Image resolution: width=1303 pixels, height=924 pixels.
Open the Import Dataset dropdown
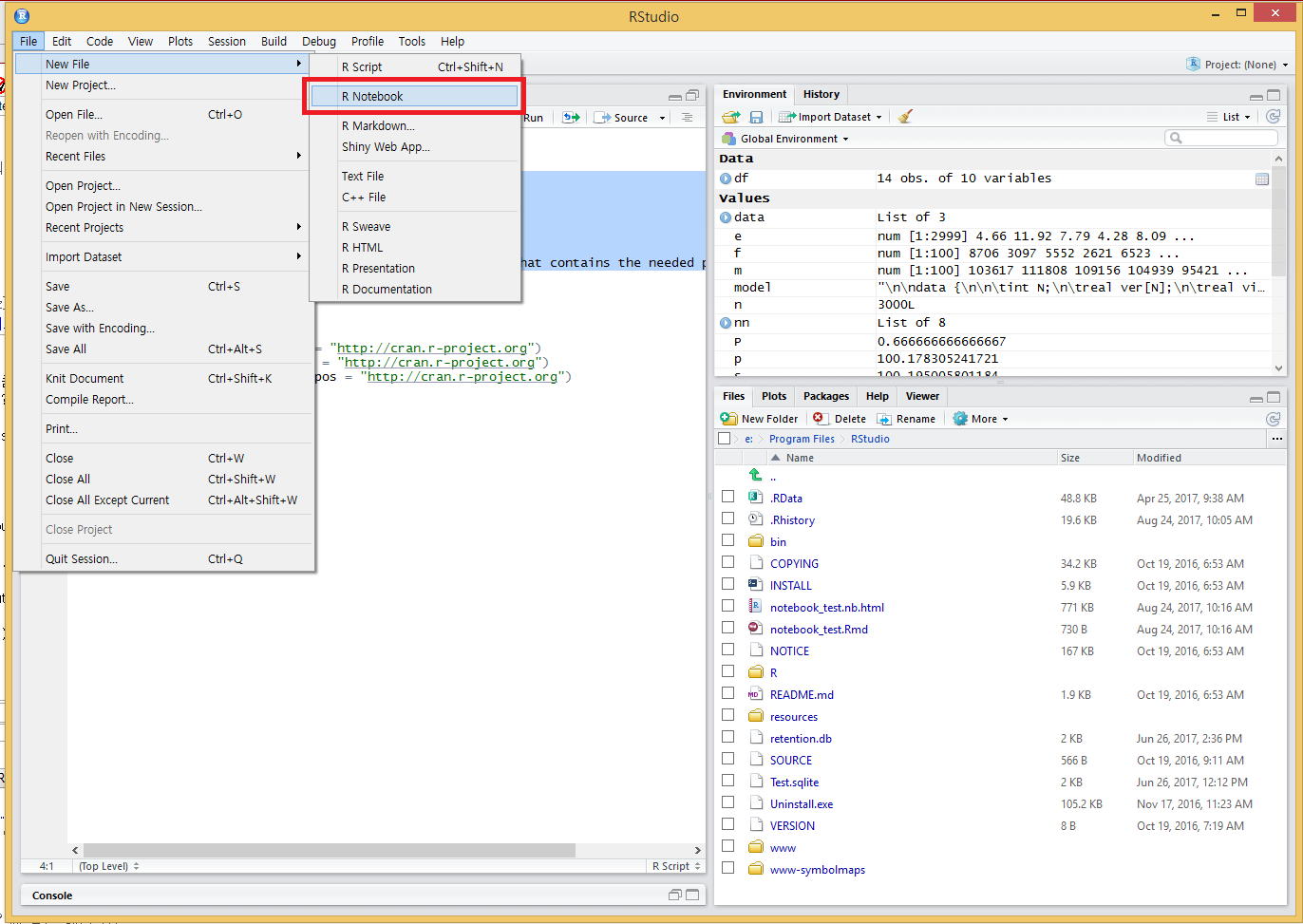(x=831, y=117)
